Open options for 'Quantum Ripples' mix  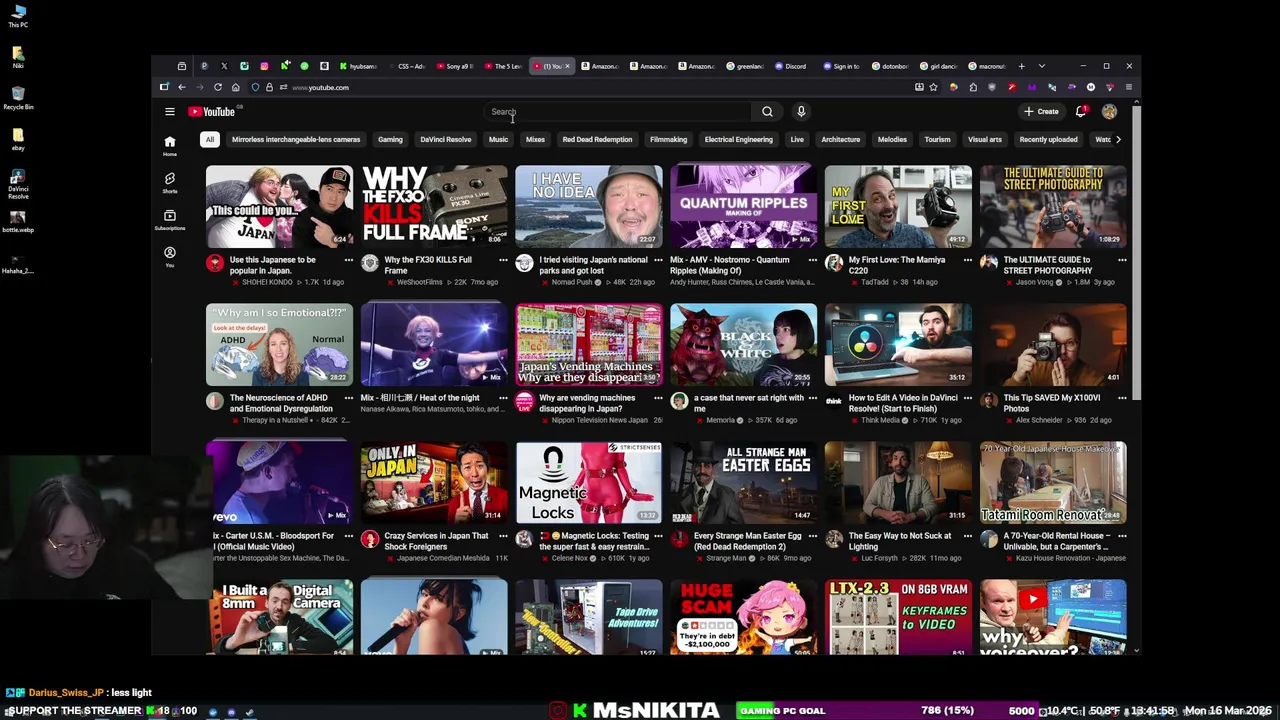pos(813,260)
